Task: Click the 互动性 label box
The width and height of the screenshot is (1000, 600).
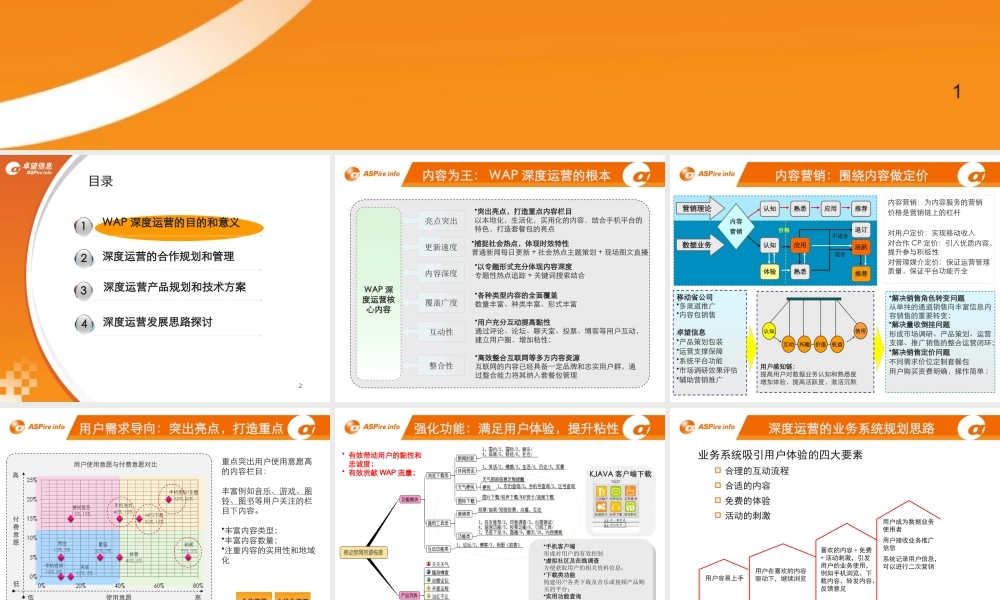Action: tap(441, 332)
